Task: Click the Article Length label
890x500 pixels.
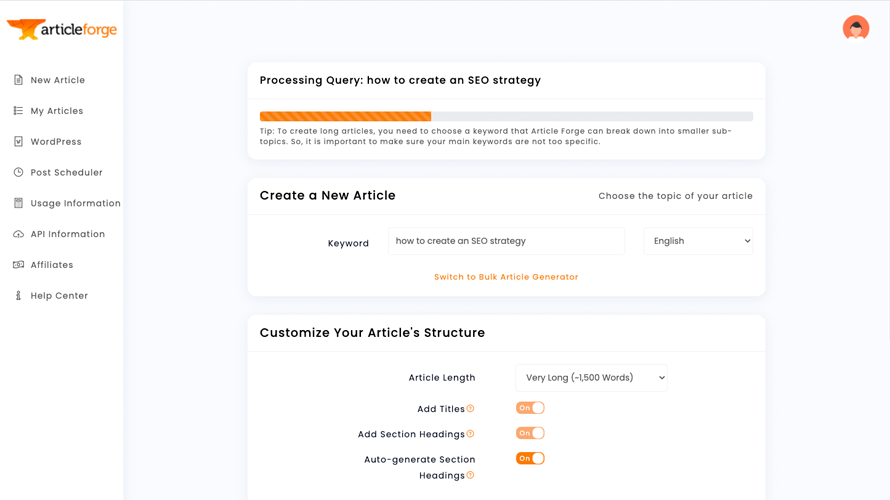Action: coord(442,377)
